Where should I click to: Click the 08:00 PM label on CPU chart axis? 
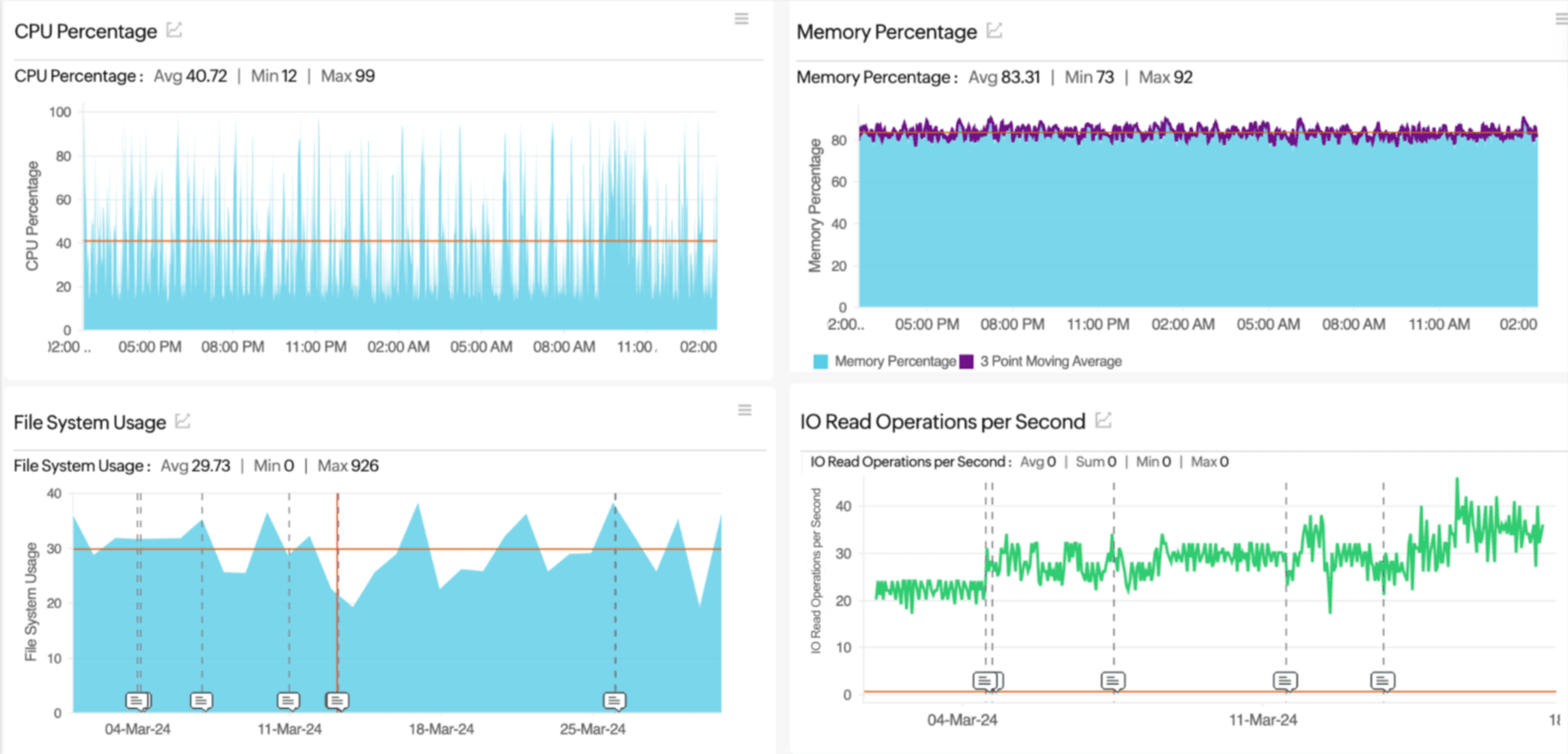pyautogui.click(x=233, y=346)
